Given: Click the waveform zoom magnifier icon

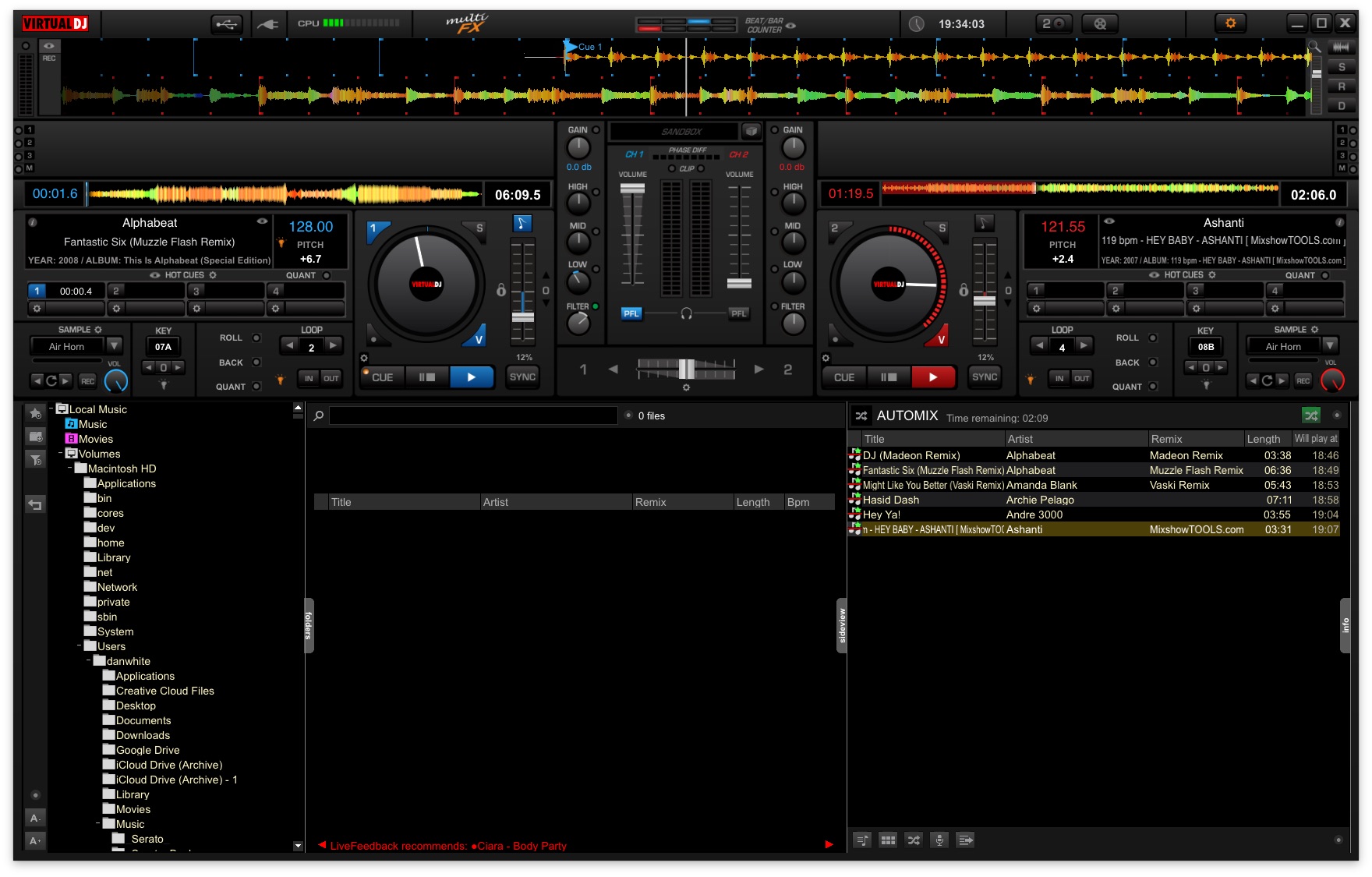Looking at the screenshot, I should 1314,47.
